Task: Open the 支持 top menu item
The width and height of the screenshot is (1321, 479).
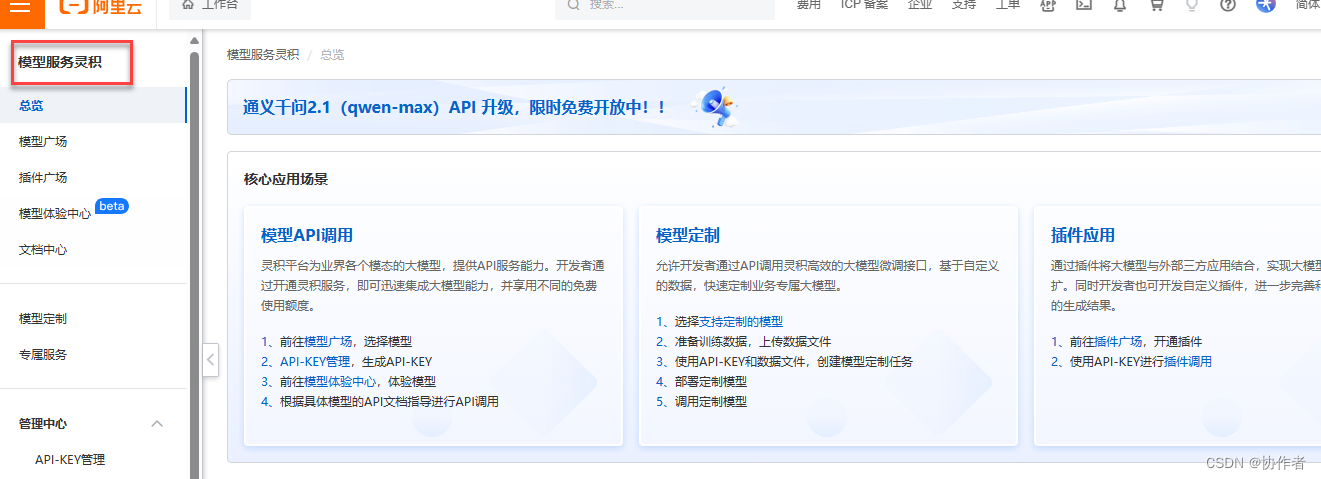Action: (964, 5)
